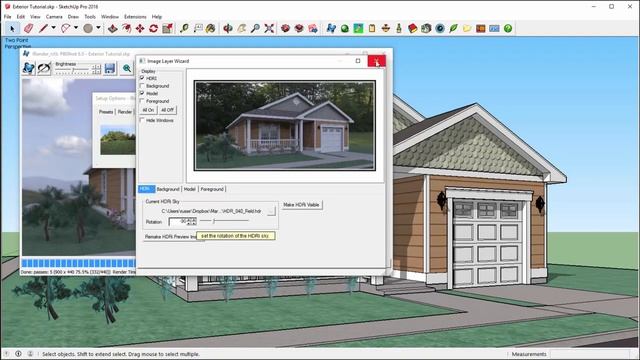Select the Tape Measure tool

[x=184, y=28]
